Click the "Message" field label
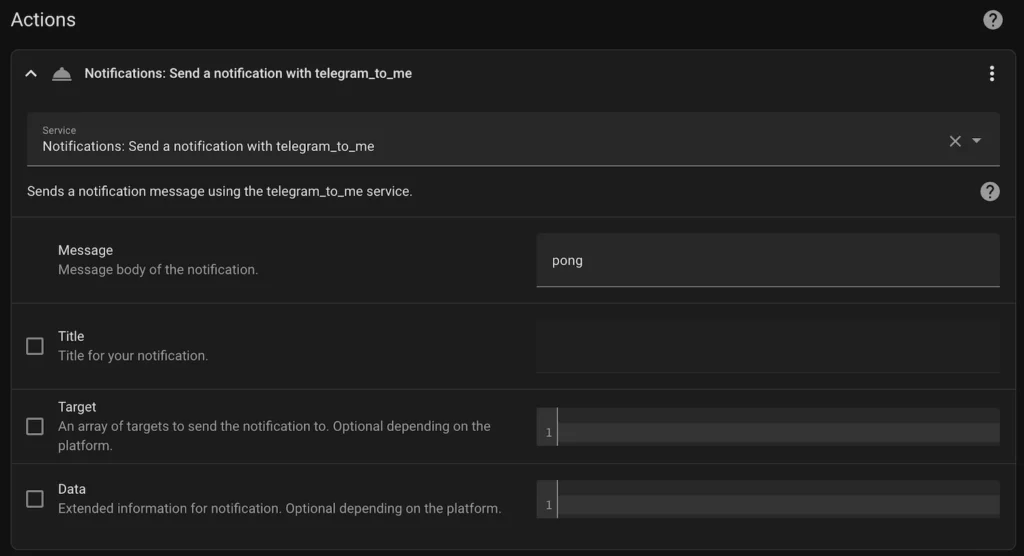Image resolution: width=1024 pixels, height=556 pixels. 85,250
